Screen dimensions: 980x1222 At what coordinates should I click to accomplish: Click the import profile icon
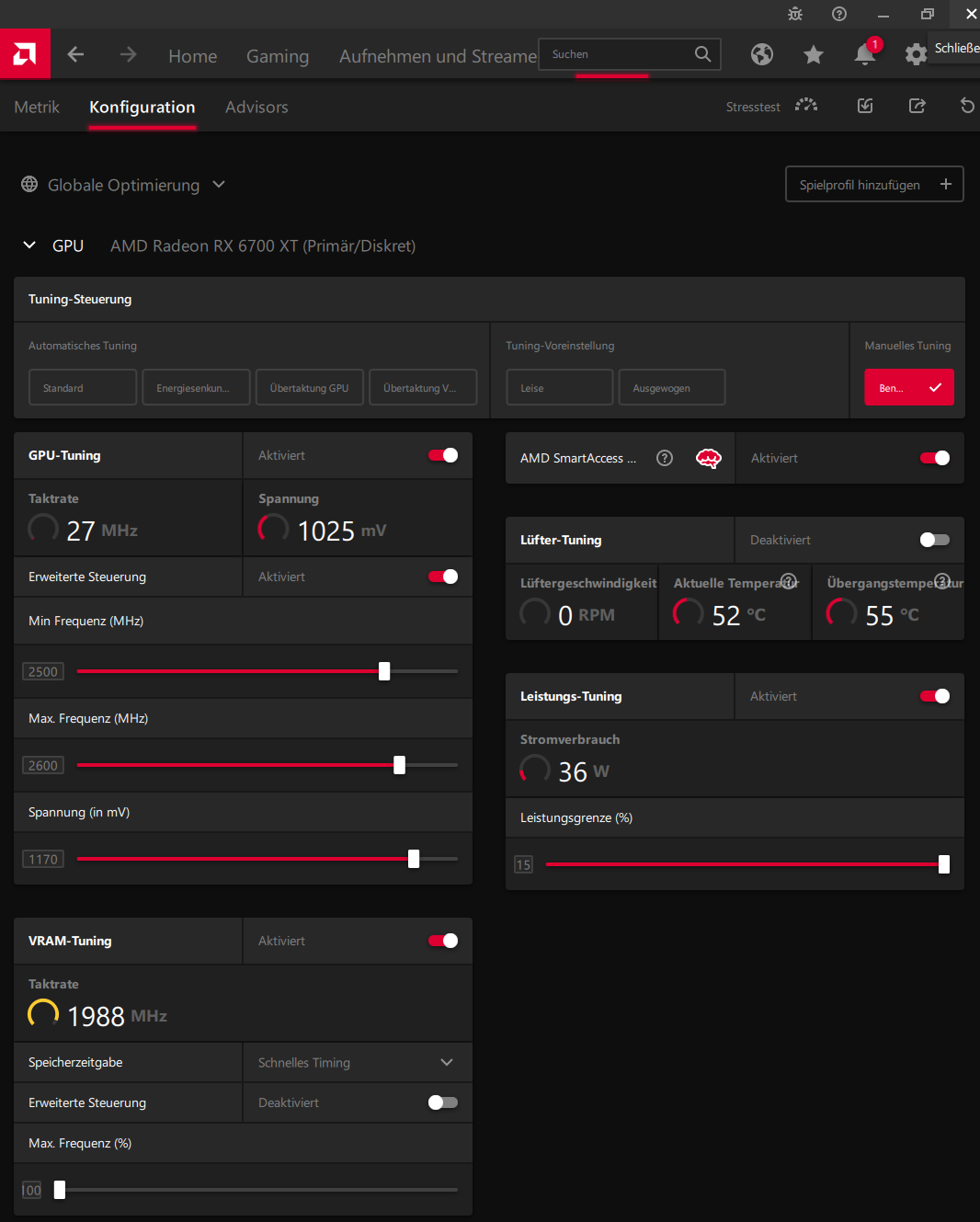865,106
